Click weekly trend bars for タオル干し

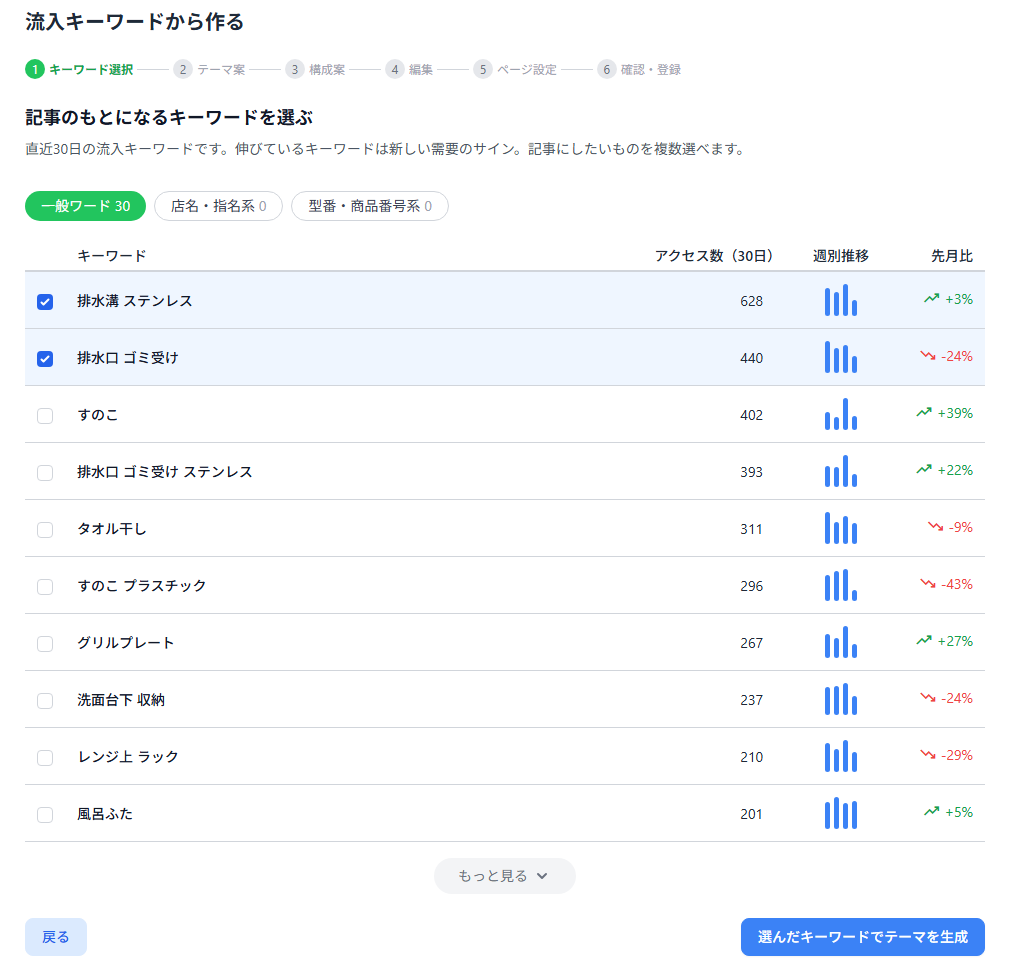(x=841, y=528)
